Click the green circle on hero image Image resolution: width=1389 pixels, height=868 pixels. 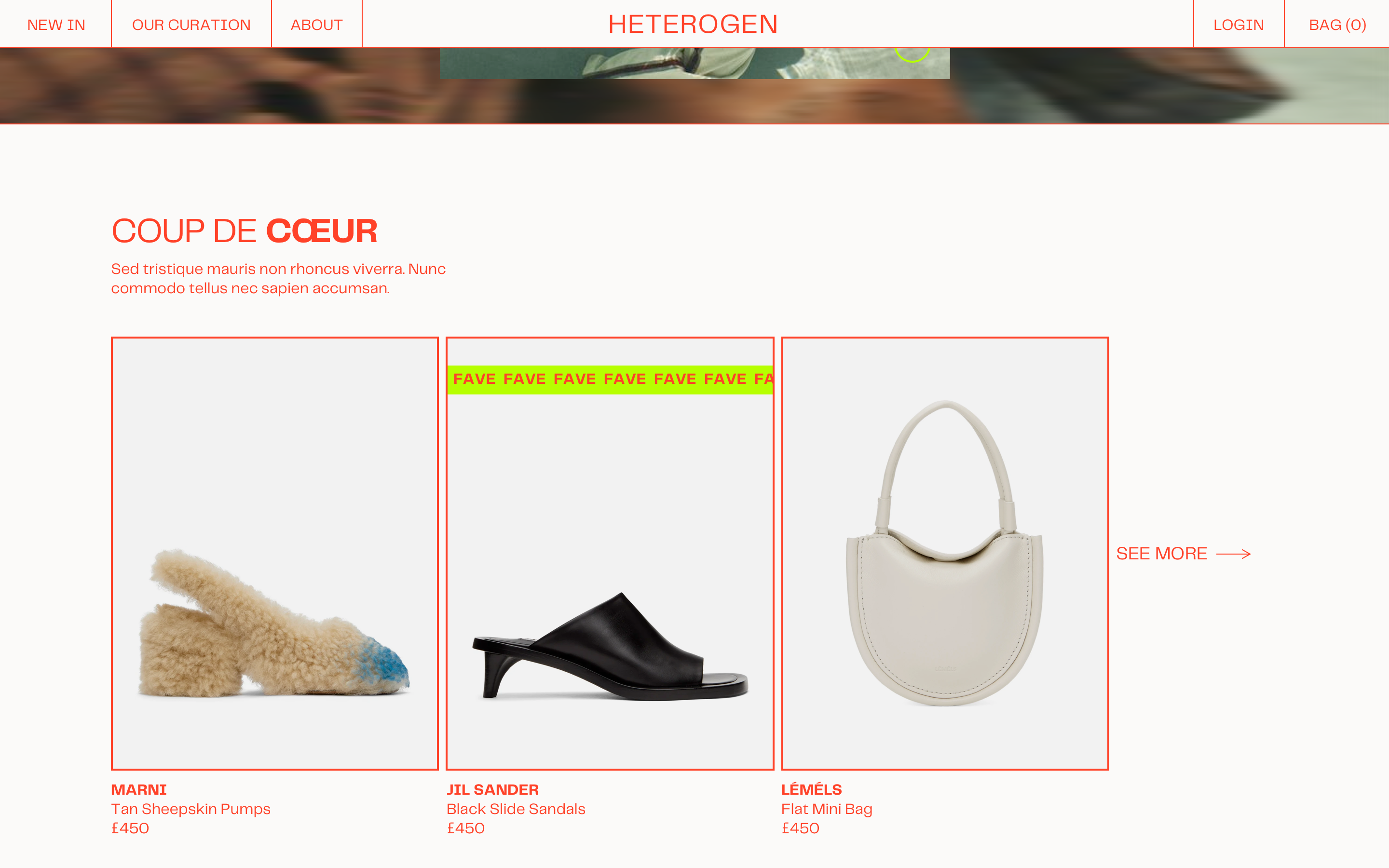click(x=912, y=54)
